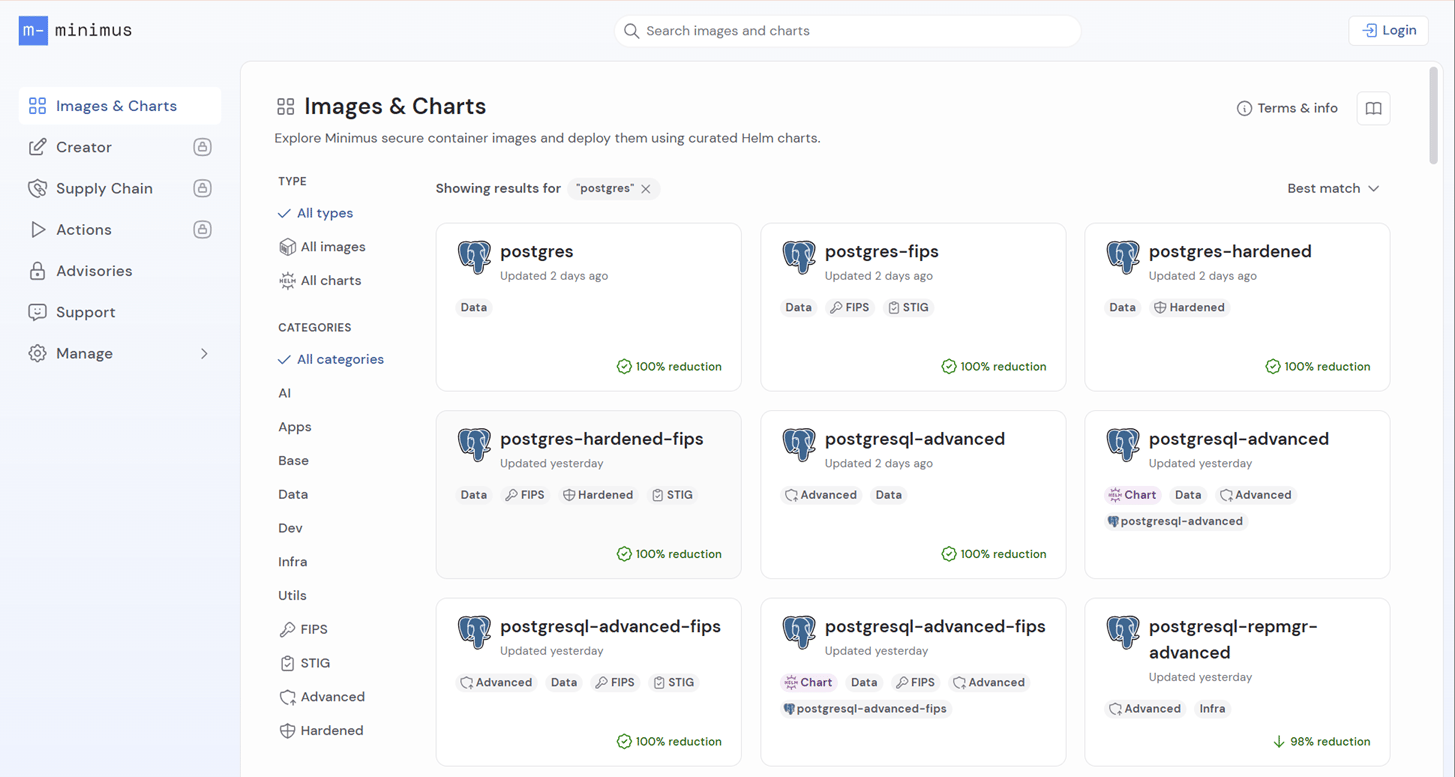Click the lock icon beside Actions
This screenshot has height=777, width=1455.
click(x=202, y=230)
